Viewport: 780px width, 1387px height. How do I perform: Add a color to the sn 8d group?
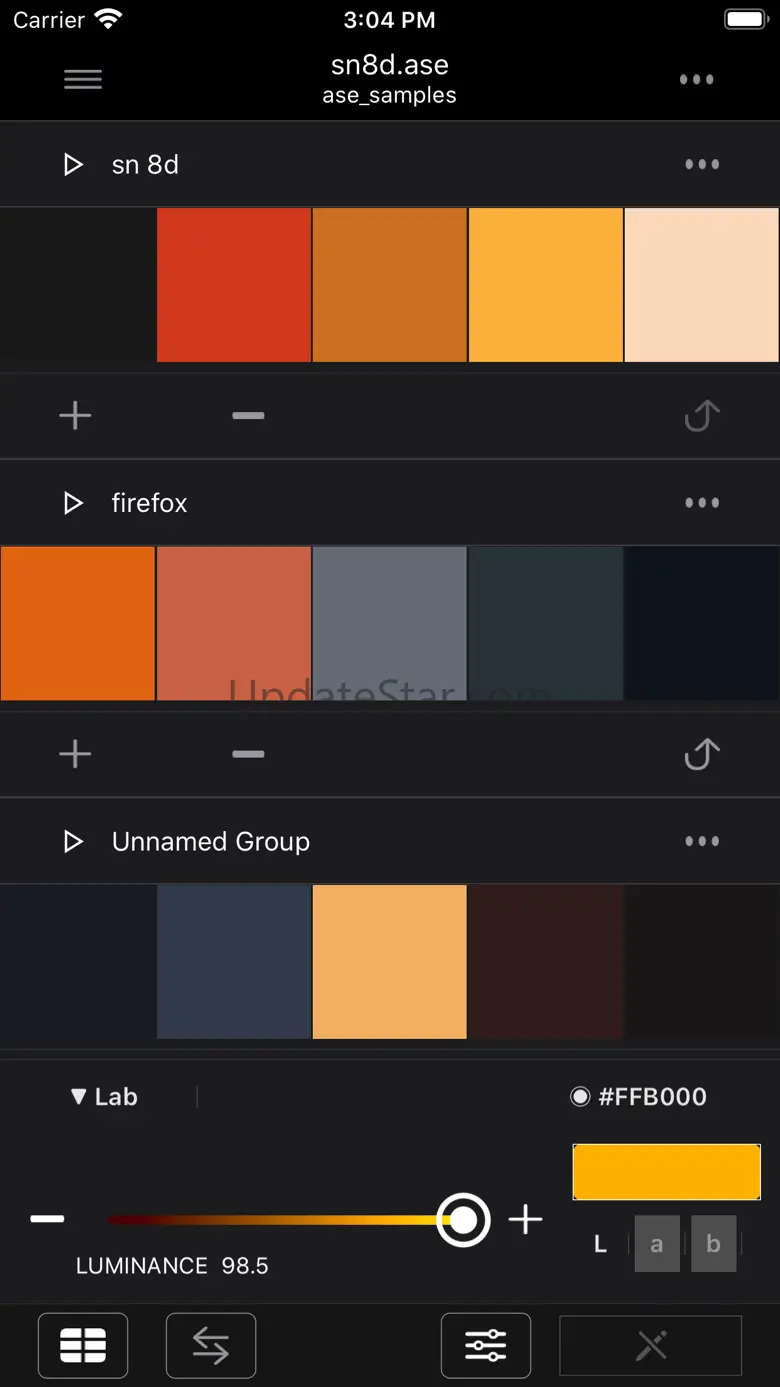click(x=75, y=416)
